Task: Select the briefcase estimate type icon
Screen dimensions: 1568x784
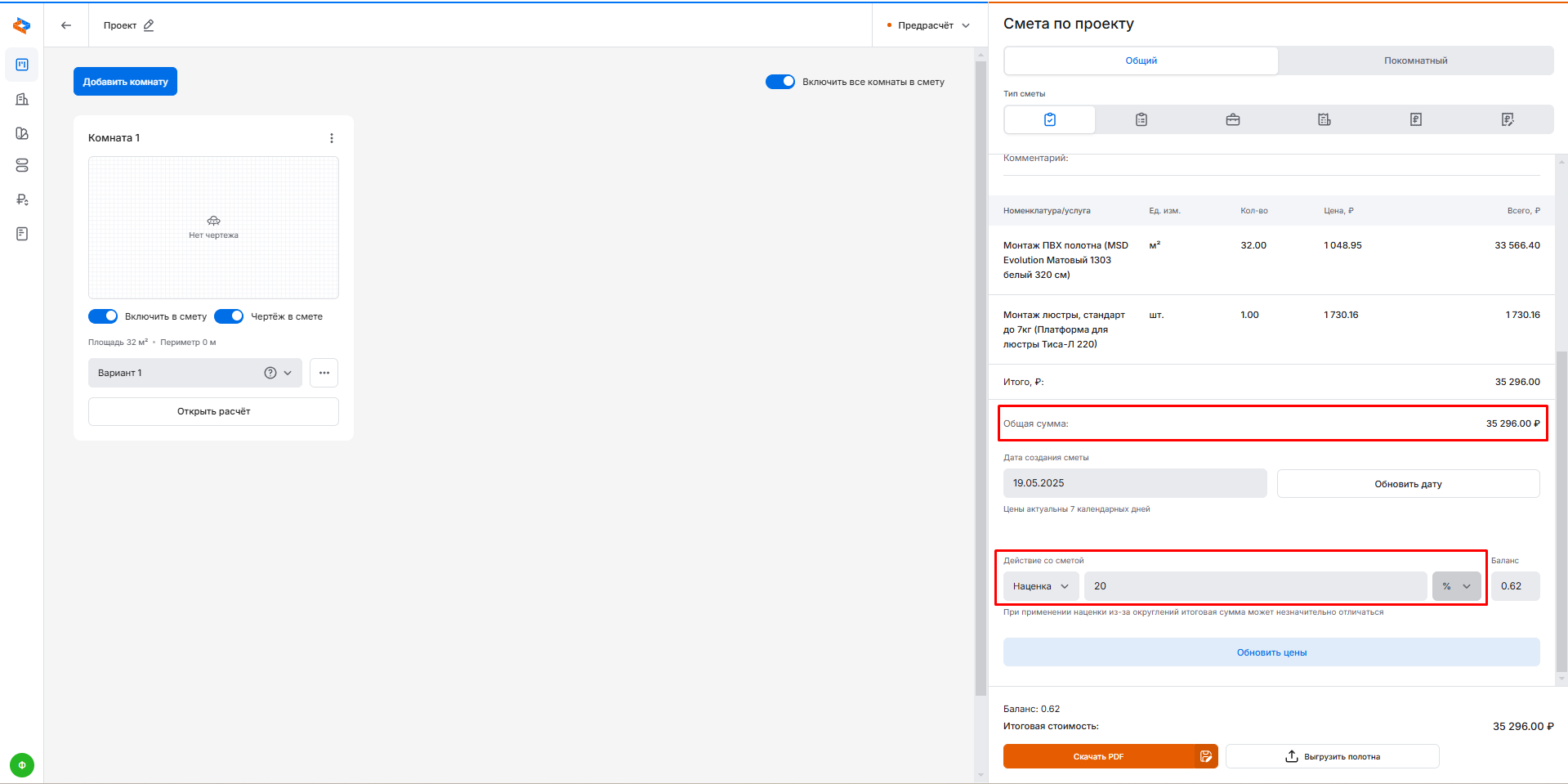Action: pos(1232,119)
